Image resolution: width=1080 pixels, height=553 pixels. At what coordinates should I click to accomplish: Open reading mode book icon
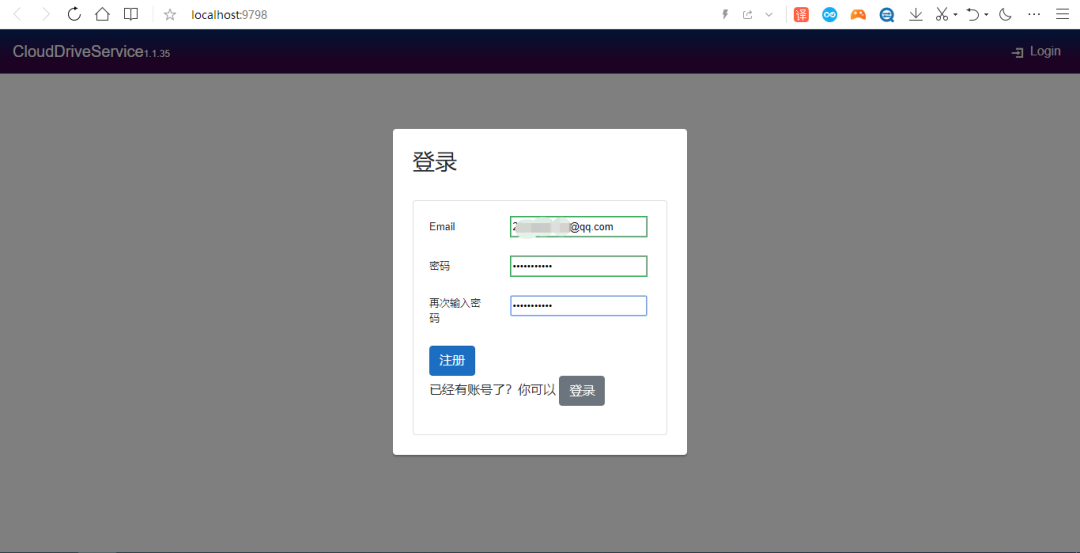pyautogui.click(x=131, y=15)
